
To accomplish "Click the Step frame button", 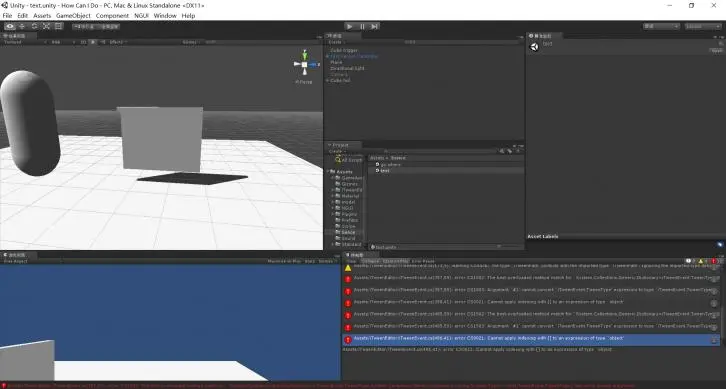I will click(374, 26).
